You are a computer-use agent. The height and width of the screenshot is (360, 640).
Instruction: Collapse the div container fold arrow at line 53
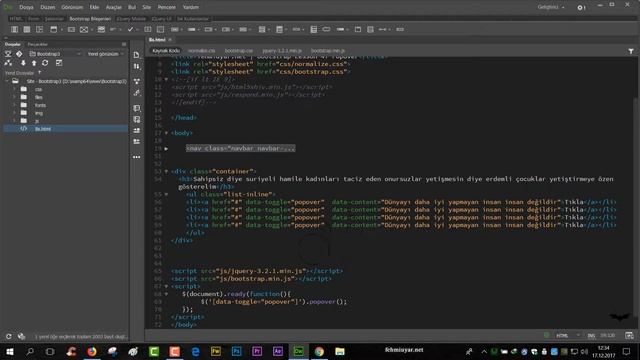click(x=166, y=171)
